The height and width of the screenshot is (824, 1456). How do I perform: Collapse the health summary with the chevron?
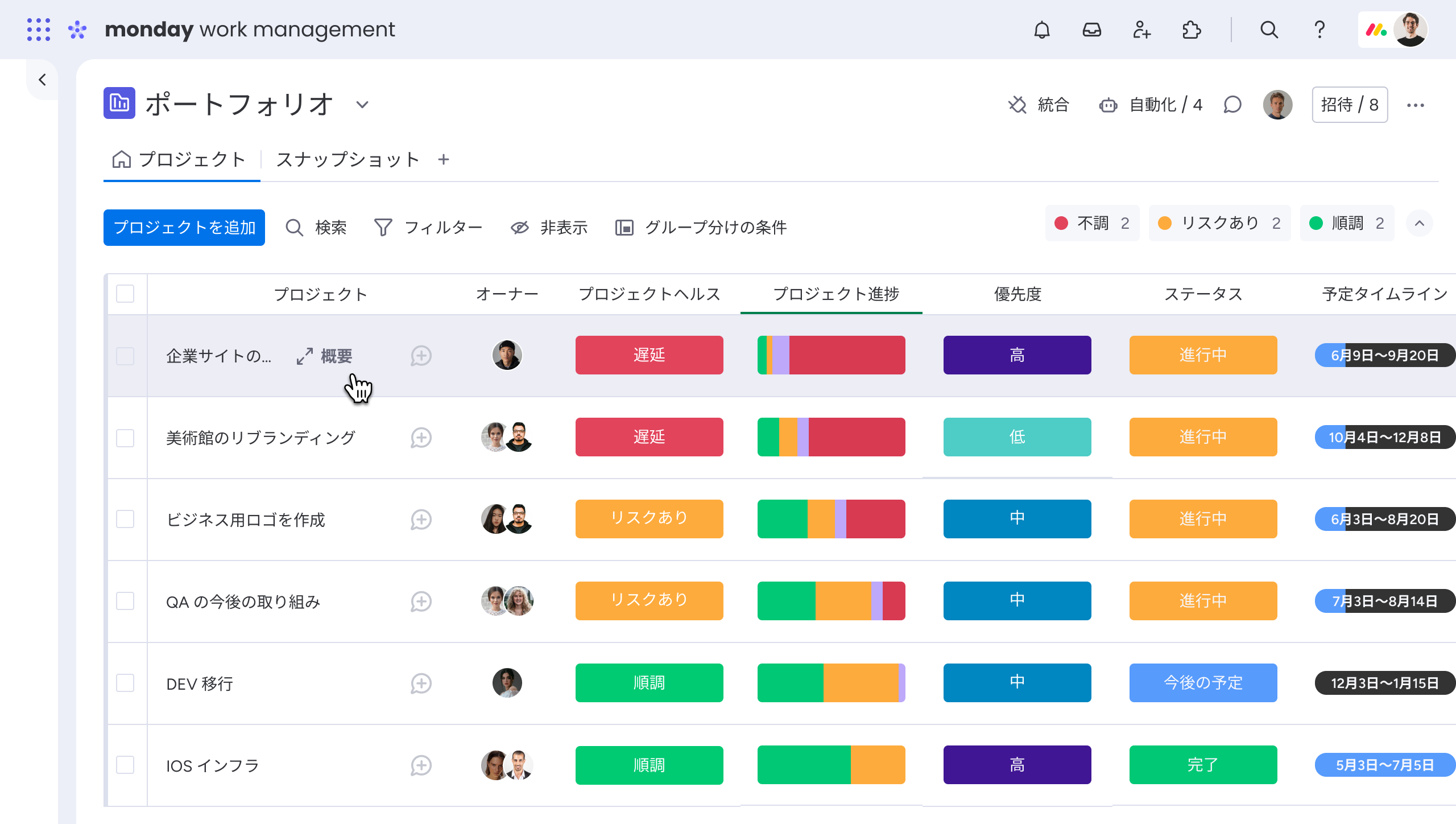(x=1420, y=223)
